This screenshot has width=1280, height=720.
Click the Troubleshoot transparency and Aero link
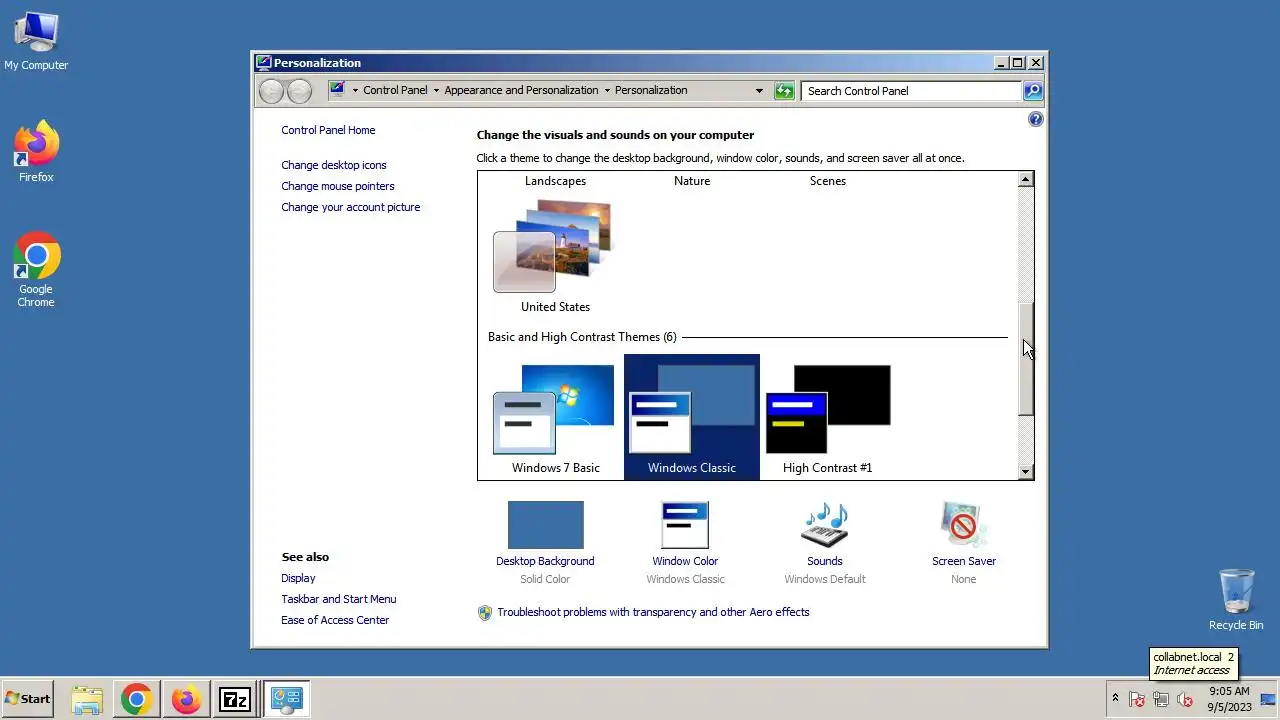coord(653,612)
